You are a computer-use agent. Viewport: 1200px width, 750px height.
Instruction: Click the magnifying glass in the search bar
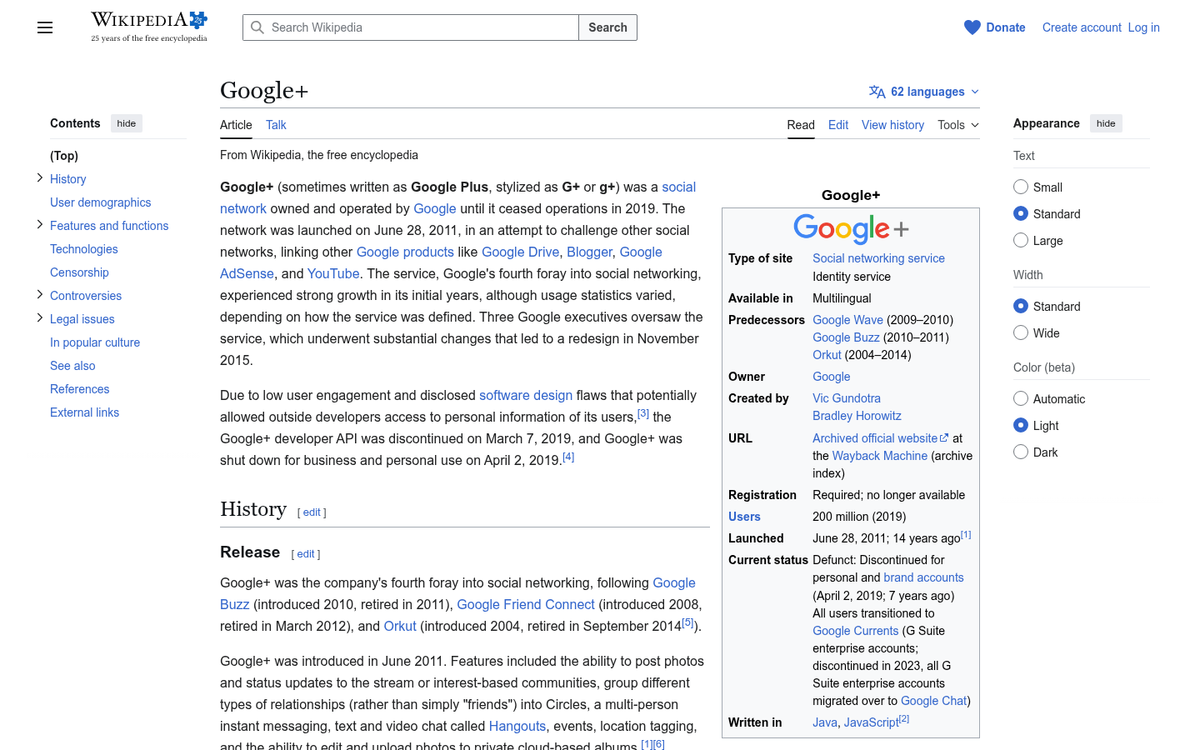pos(257,27)
